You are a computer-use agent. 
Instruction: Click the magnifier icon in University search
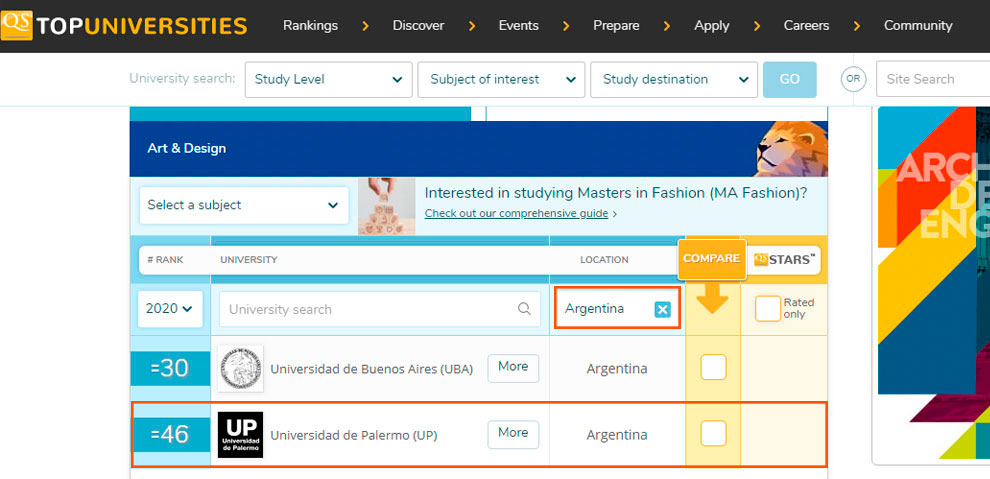tap(524, 309)
